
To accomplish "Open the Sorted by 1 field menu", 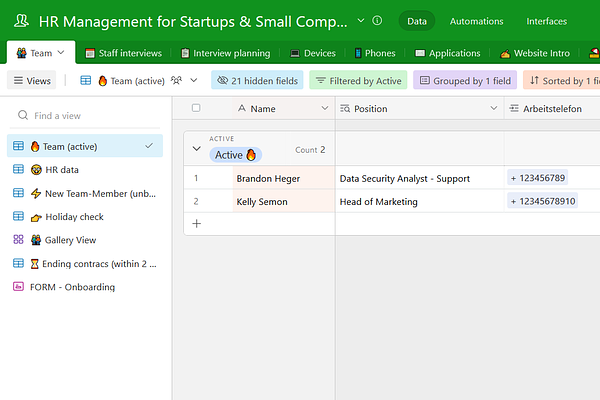I will click(x=561, y=80).
